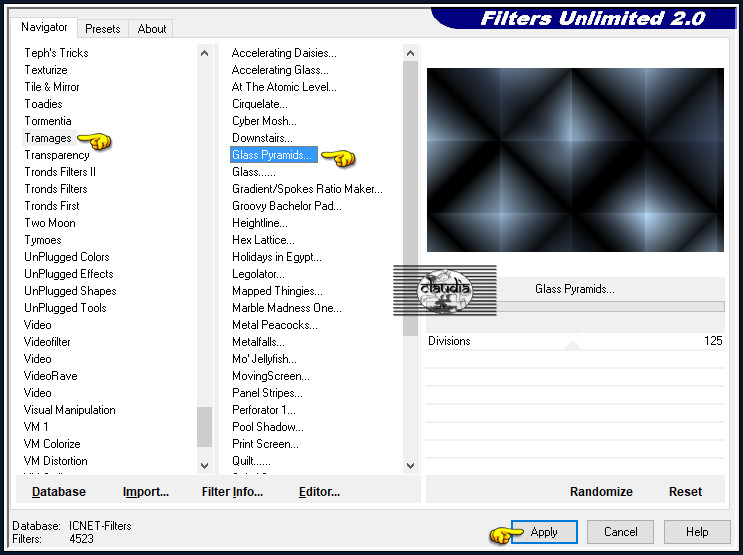The height and width of the screenshot is (555, 743).
Task: Click the Database button
Action: click(59, 492)
